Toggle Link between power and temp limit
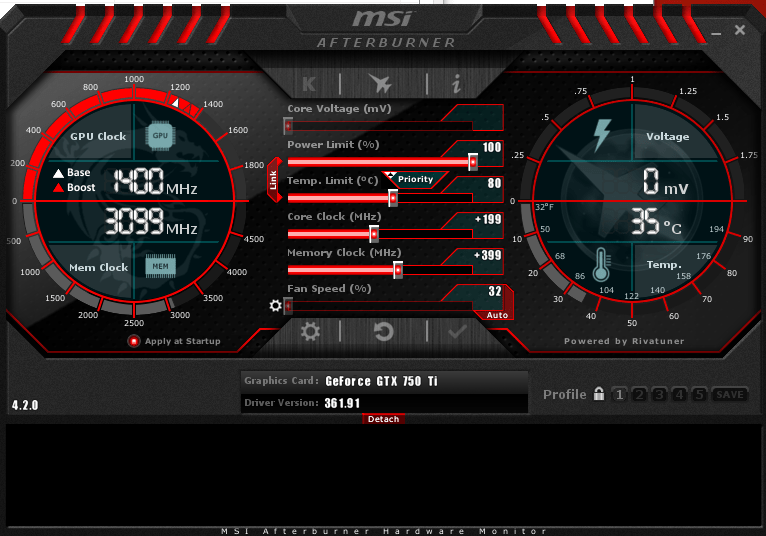Viewport: 766px width, 536px height. pyautogui.click(x=274, y=180)
